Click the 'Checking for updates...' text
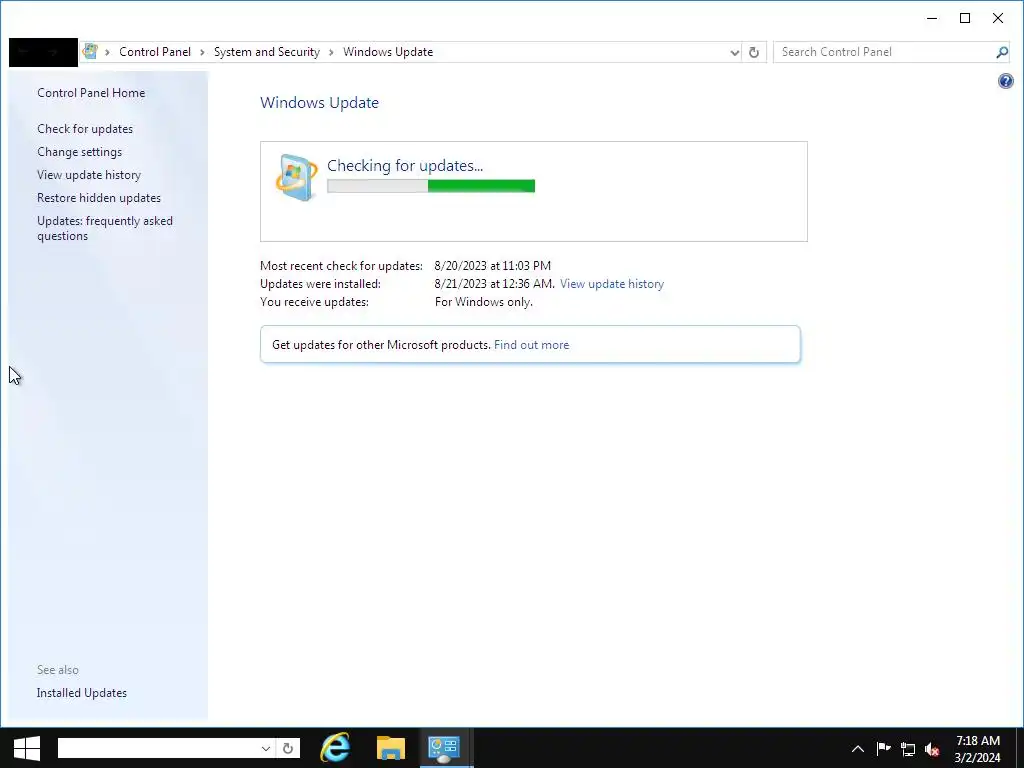Viewport: 1024px width, 768px height. [x=405, y=165]
